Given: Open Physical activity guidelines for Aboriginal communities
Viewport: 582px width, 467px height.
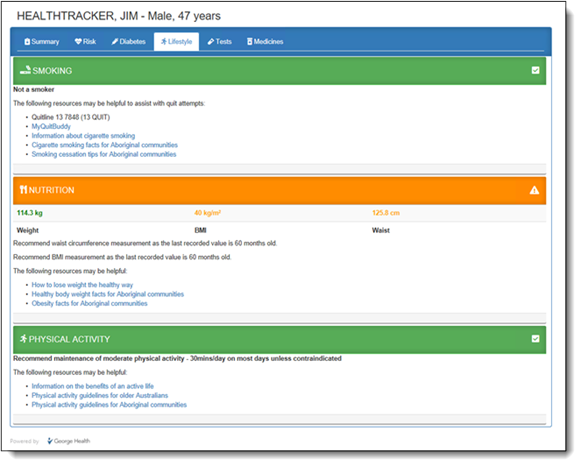Looking at the screenshot, I should 109,405.
